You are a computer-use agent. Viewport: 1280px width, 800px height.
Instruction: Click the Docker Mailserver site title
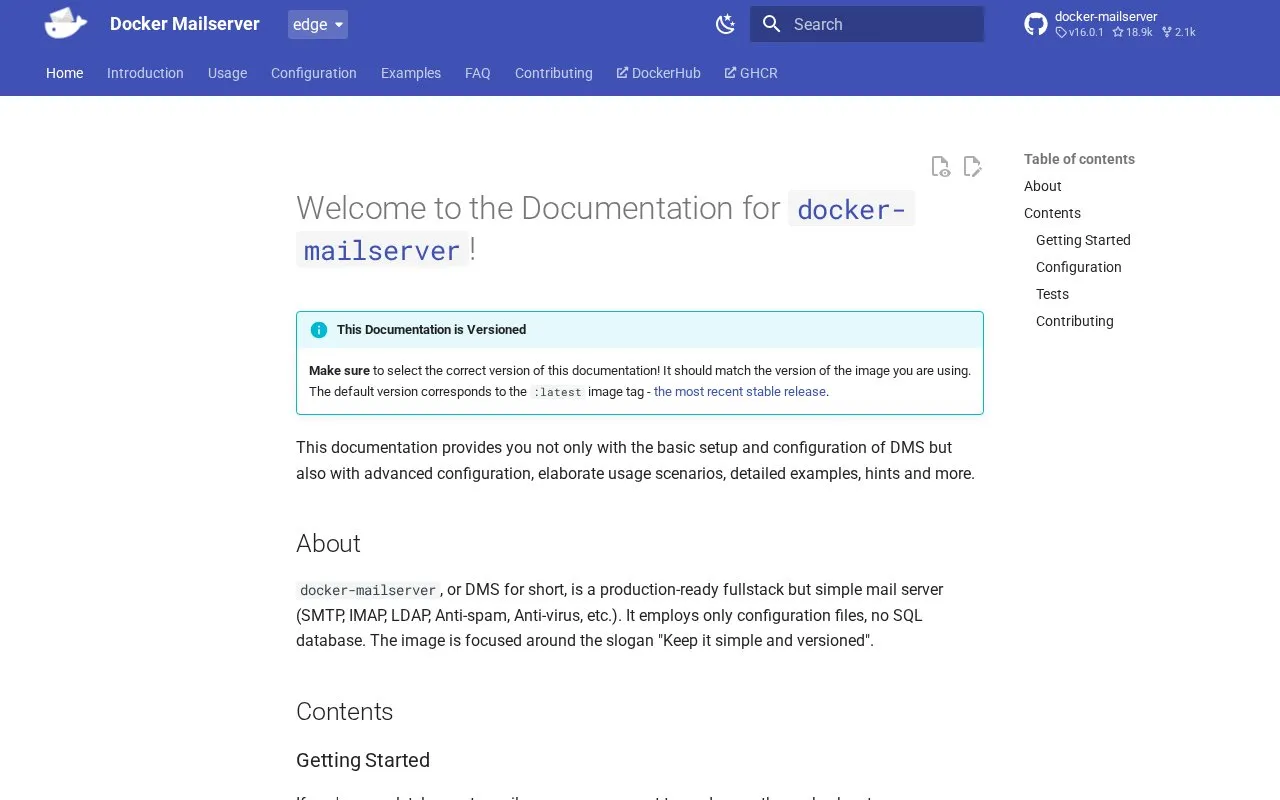pos(185,24)
